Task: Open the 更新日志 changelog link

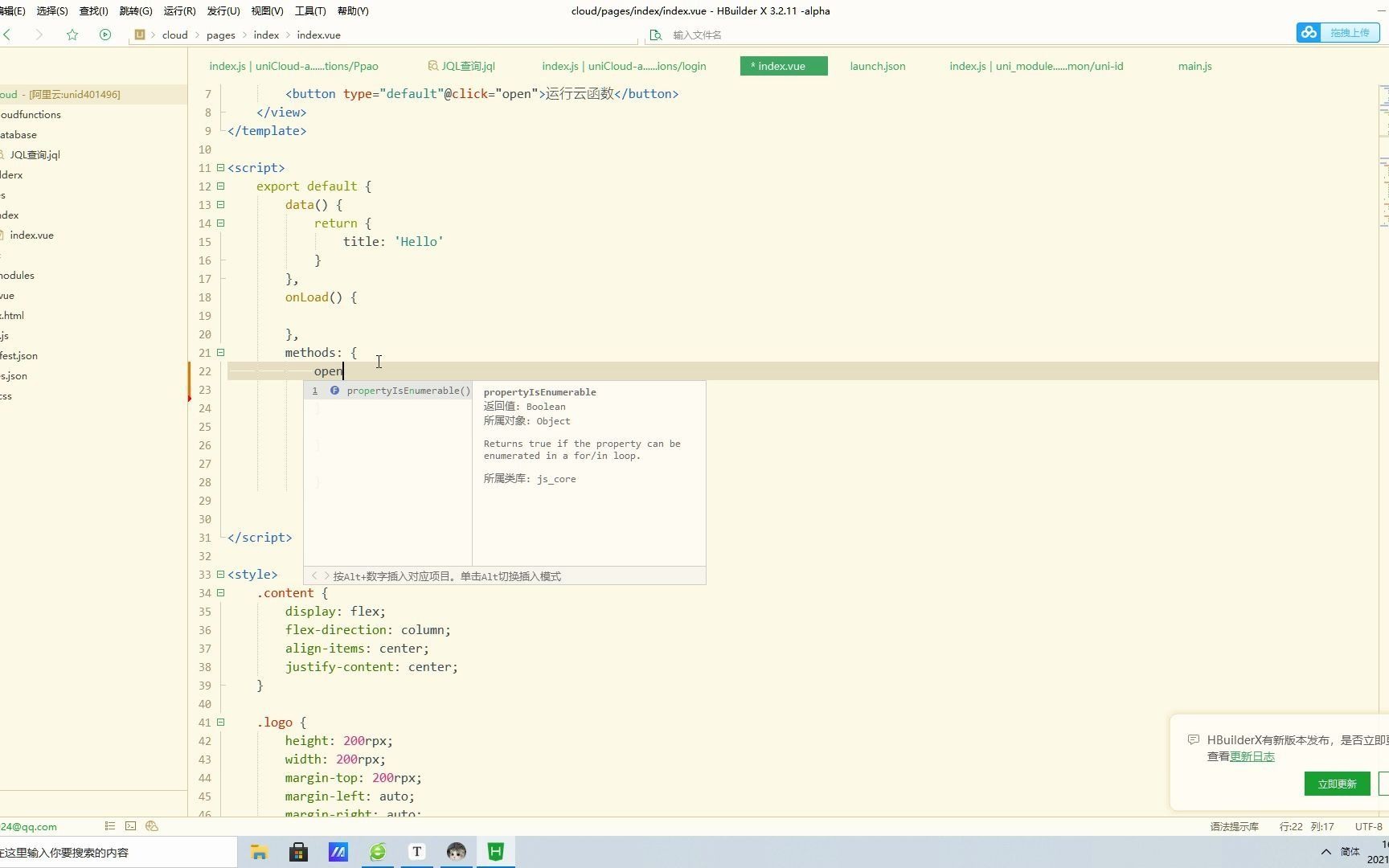Action: click(x=1252, y=756)
